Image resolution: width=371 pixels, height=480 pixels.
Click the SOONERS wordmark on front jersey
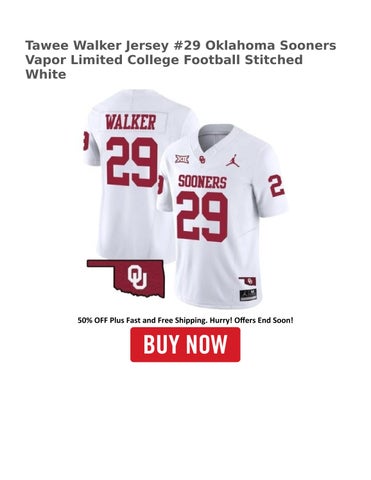[x=202, y=182]
